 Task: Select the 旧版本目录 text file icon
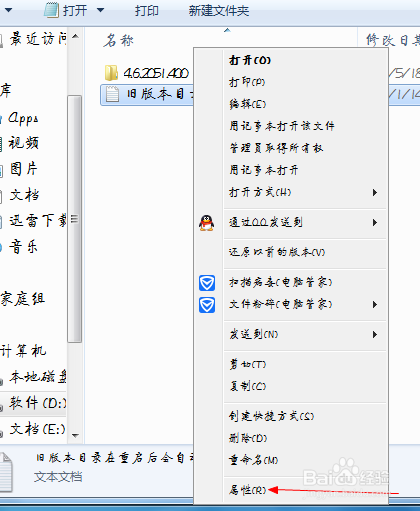click(112, 94)
